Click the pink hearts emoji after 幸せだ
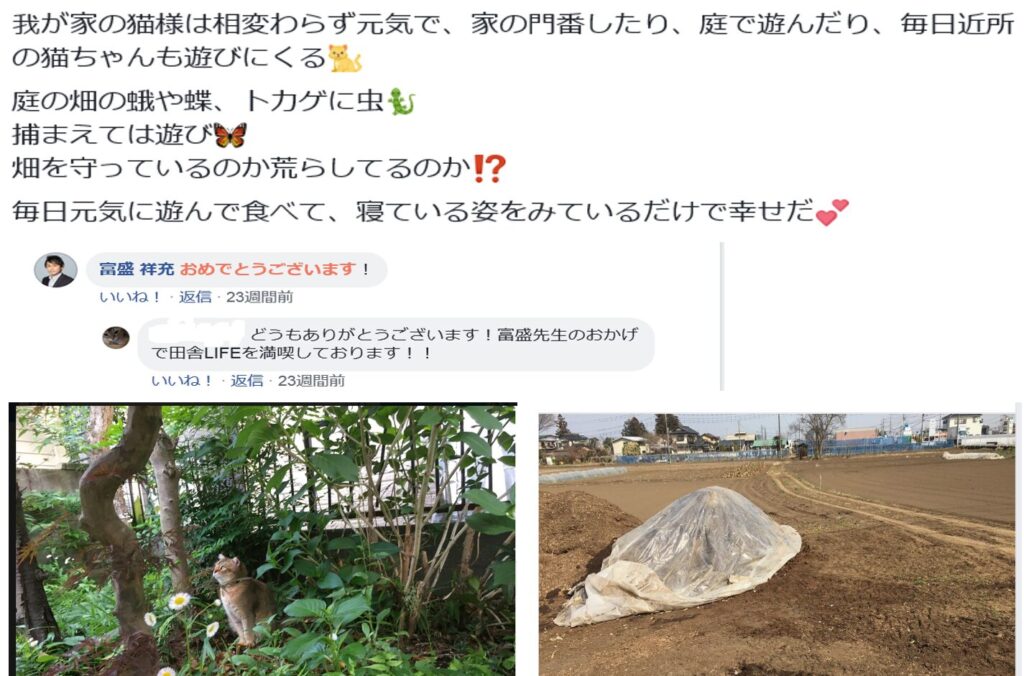1024x676 pixels. [832, 212]
